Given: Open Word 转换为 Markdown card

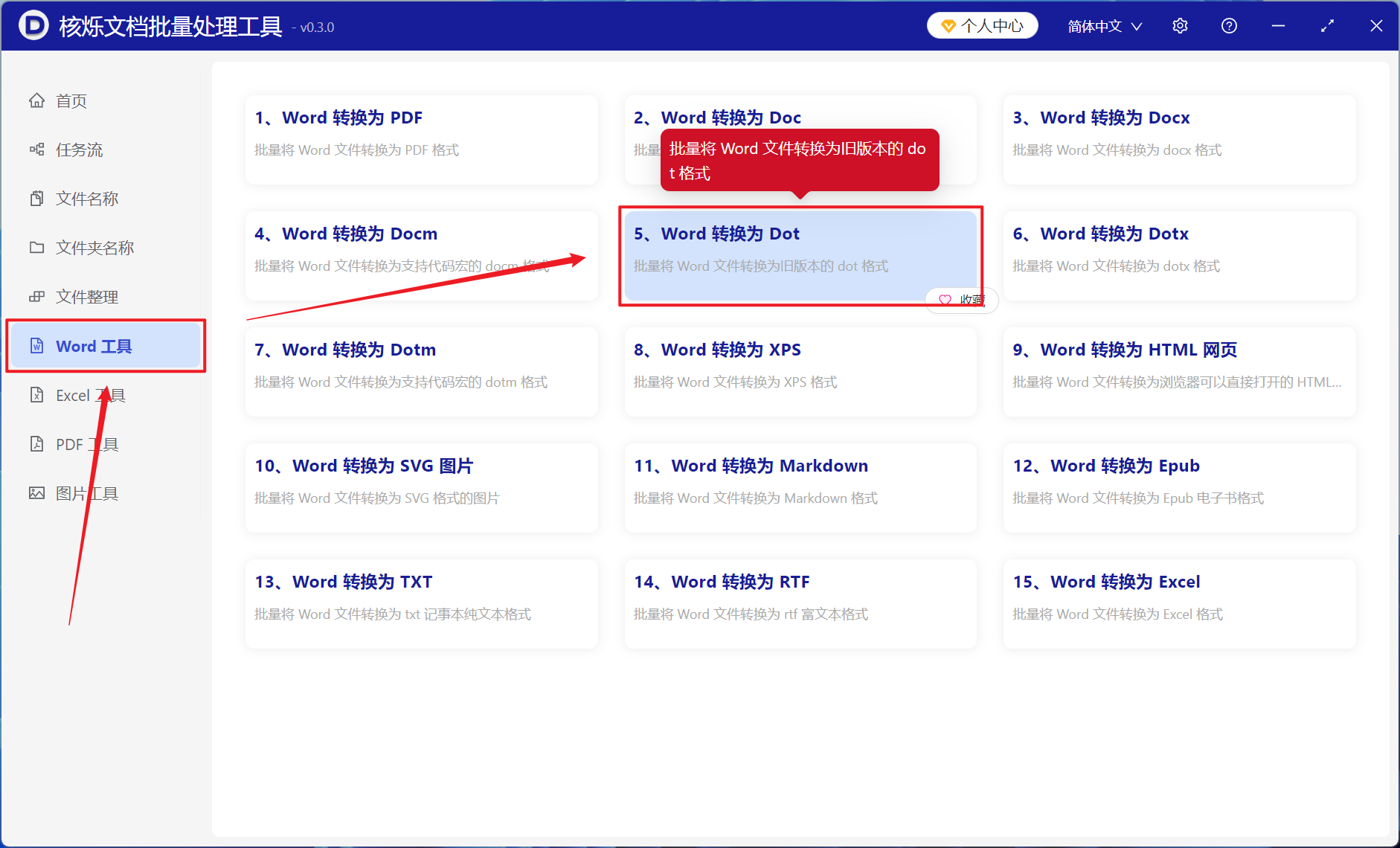Looking at the screenshot, I should coord(800,487).
